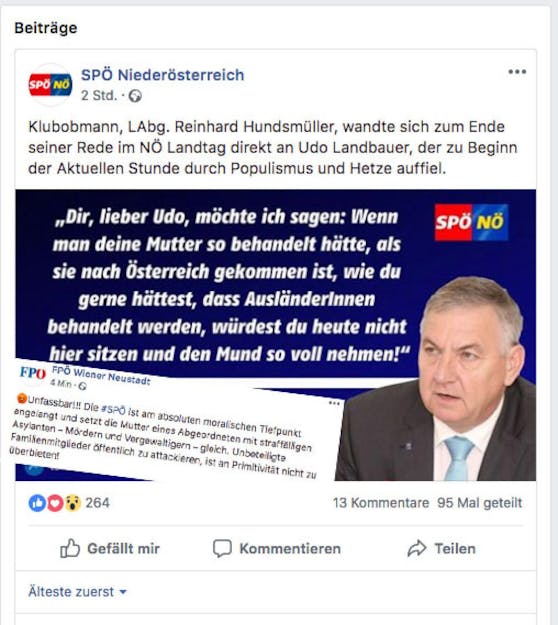558x625 pixels.
Task: Show the 13 Kommentare list
Action: tap(381, 503)
